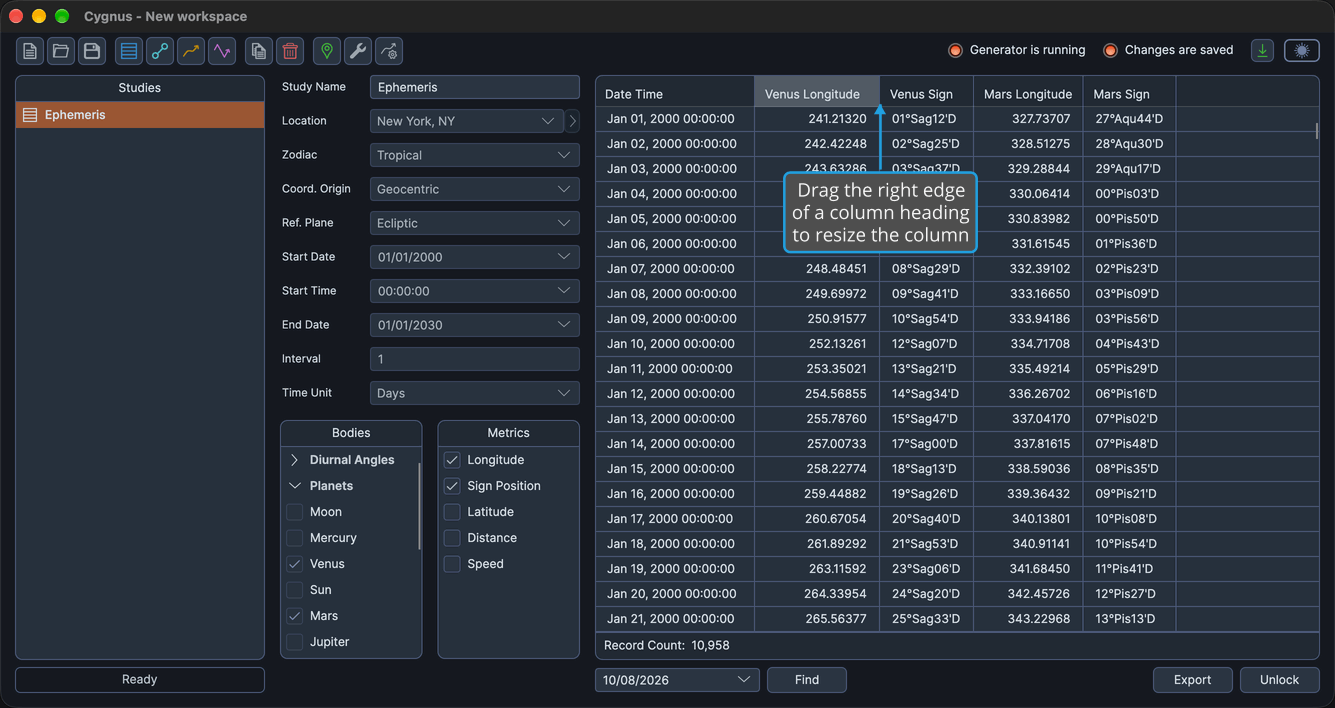Uncheck the Venus body checkbox

click(x=295, y=564)
